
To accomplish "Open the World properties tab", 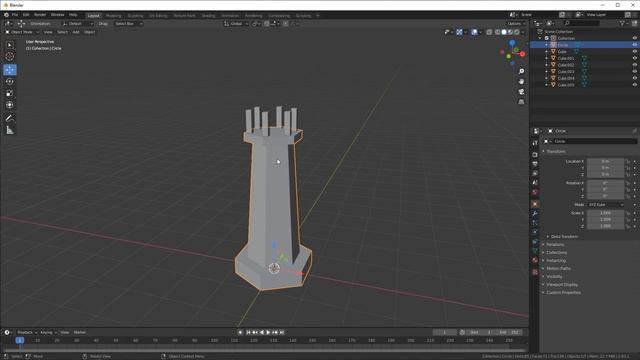I will tap(535, 192).
